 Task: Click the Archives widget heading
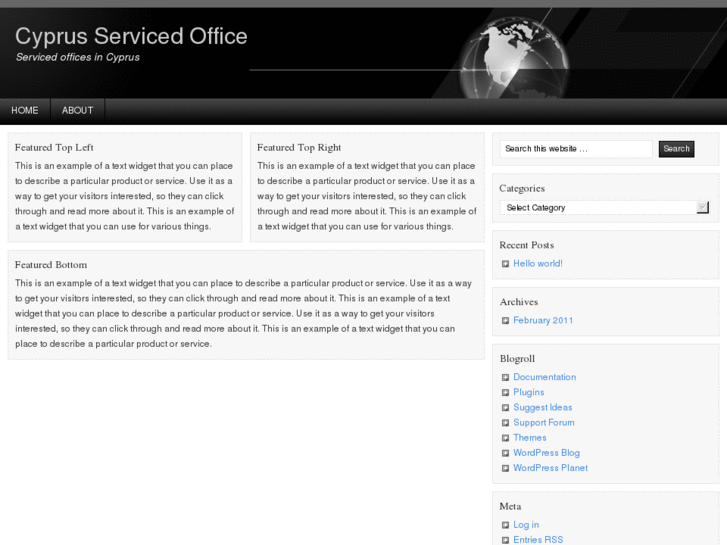(519, 302)
